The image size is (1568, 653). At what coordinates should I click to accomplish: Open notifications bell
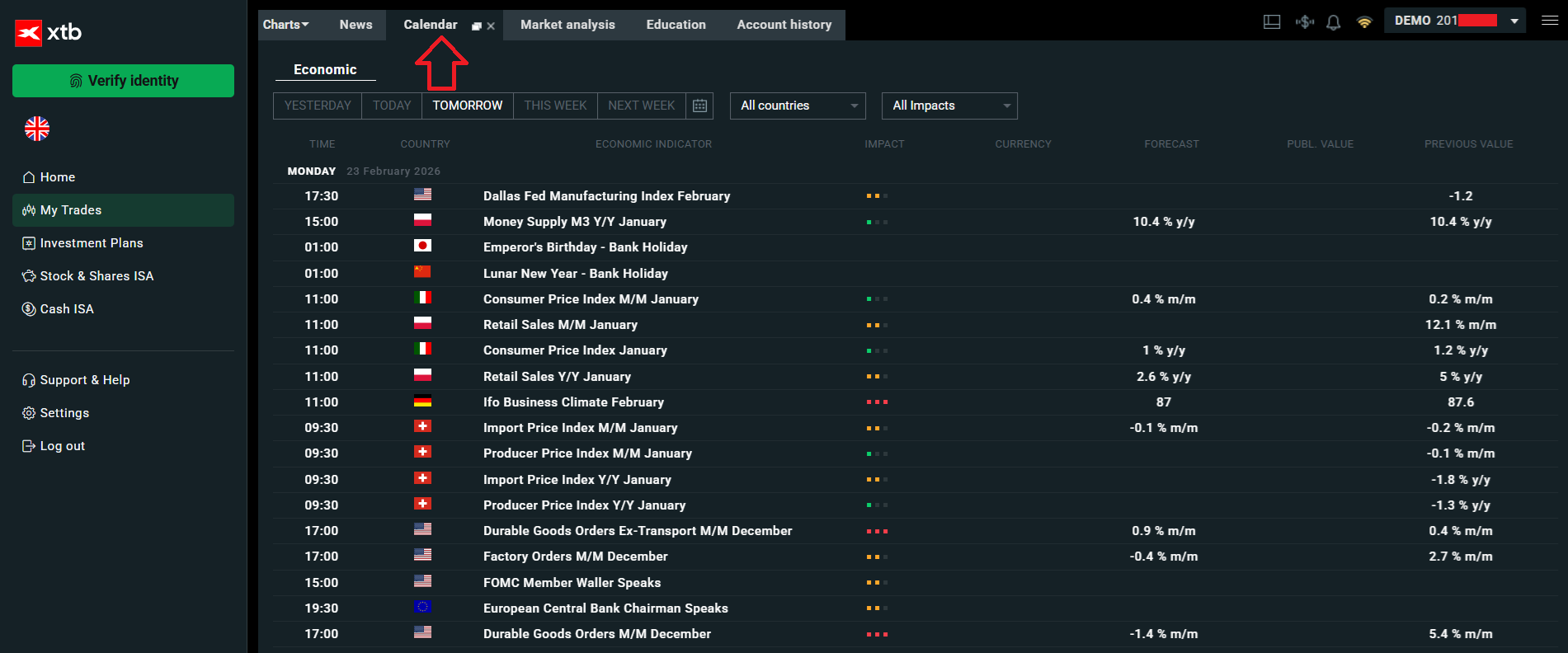(x=1333, y=22)
